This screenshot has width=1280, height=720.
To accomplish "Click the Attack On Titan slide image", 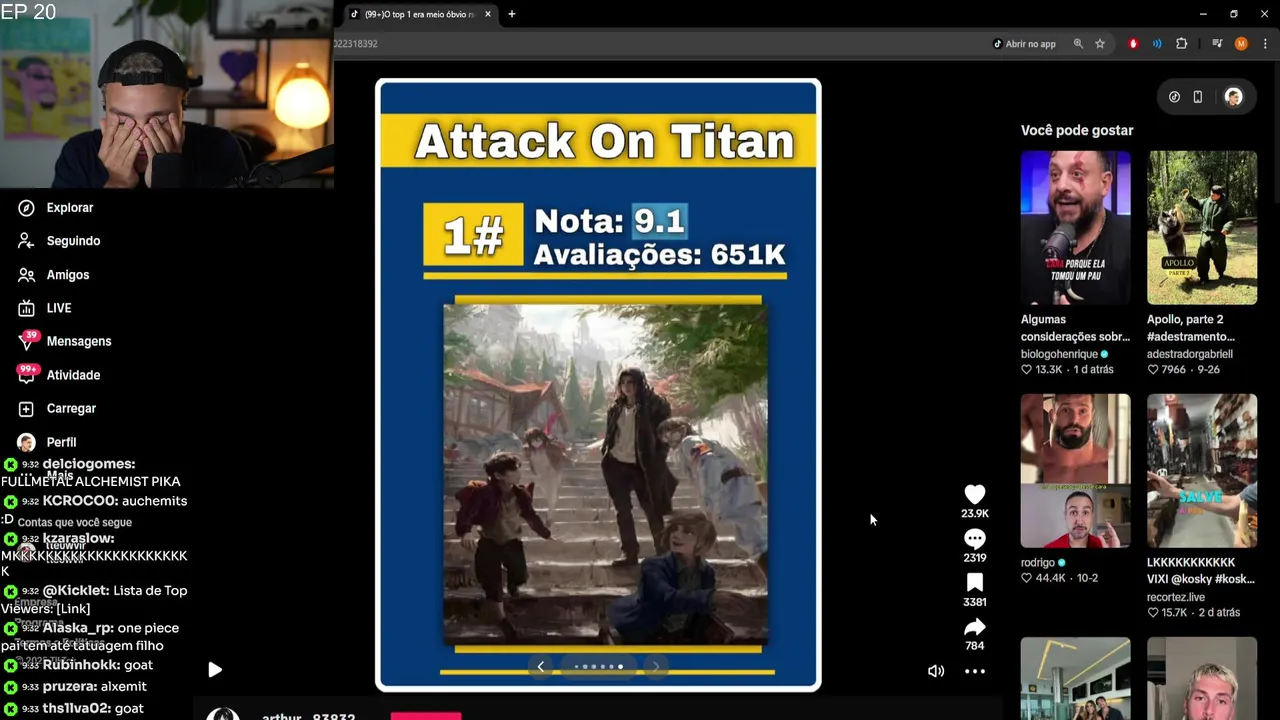I will [x=606, y=474].
